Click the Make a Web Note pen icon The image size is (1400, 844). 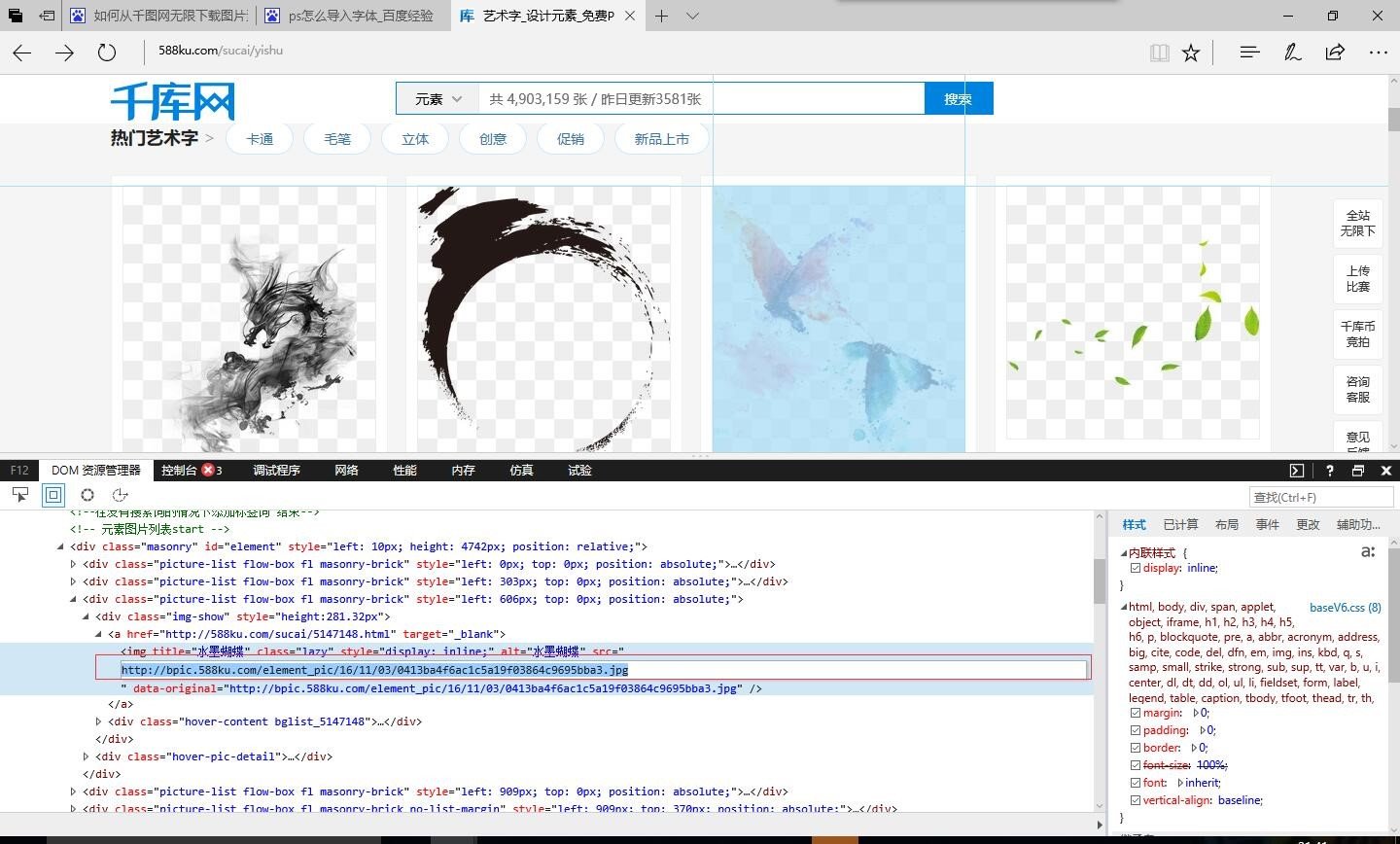tap(1292, 53)
